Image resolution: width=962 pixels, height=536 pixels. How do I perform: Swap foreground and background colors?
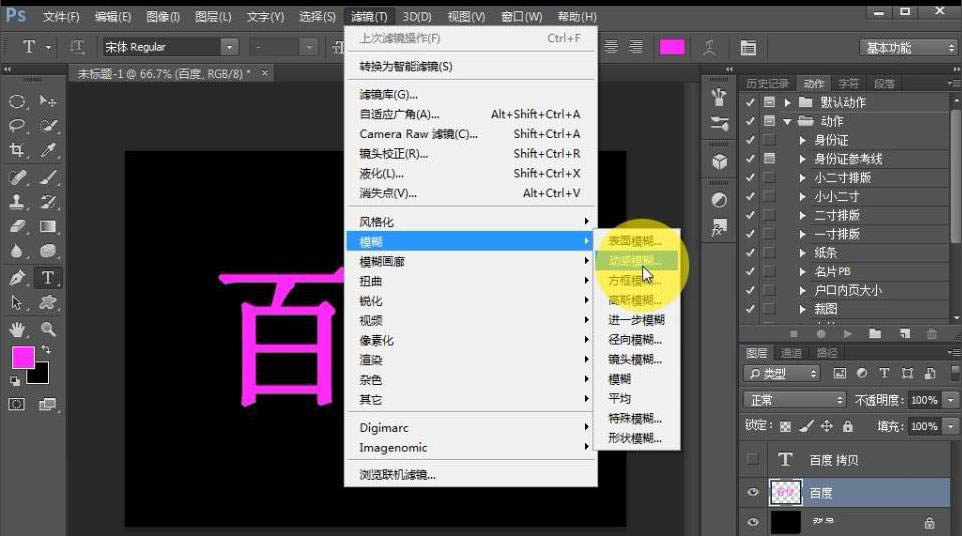coord(46,350)
